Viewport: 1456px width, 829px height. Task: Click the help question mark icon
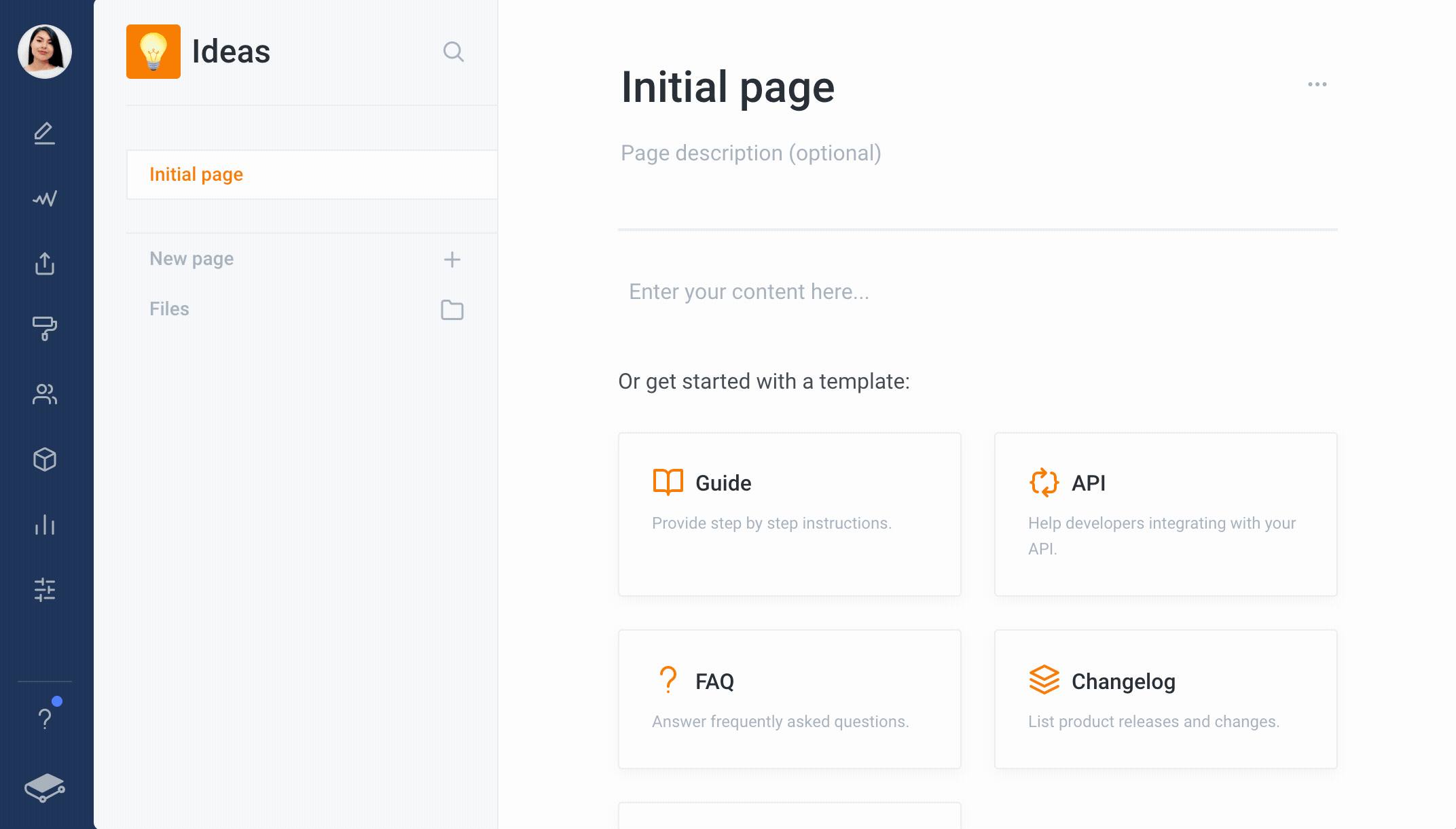44,716
